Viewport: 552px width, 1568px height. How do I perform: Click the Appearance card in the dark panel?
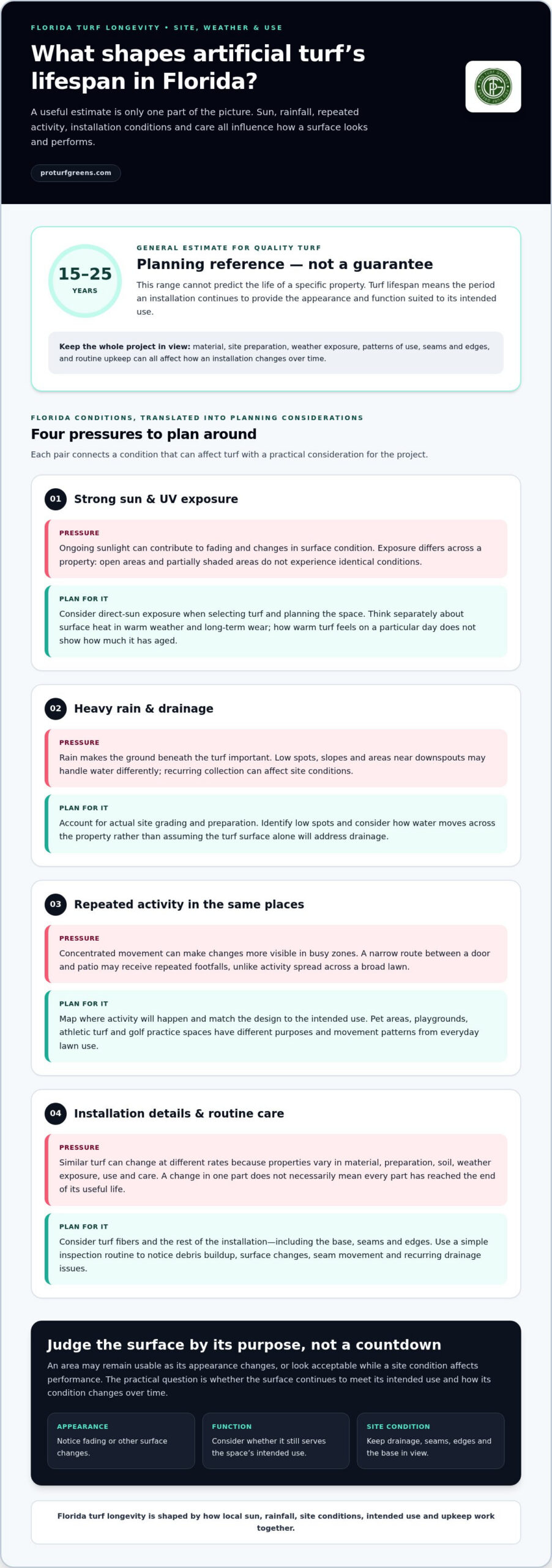click(121, 1440)
